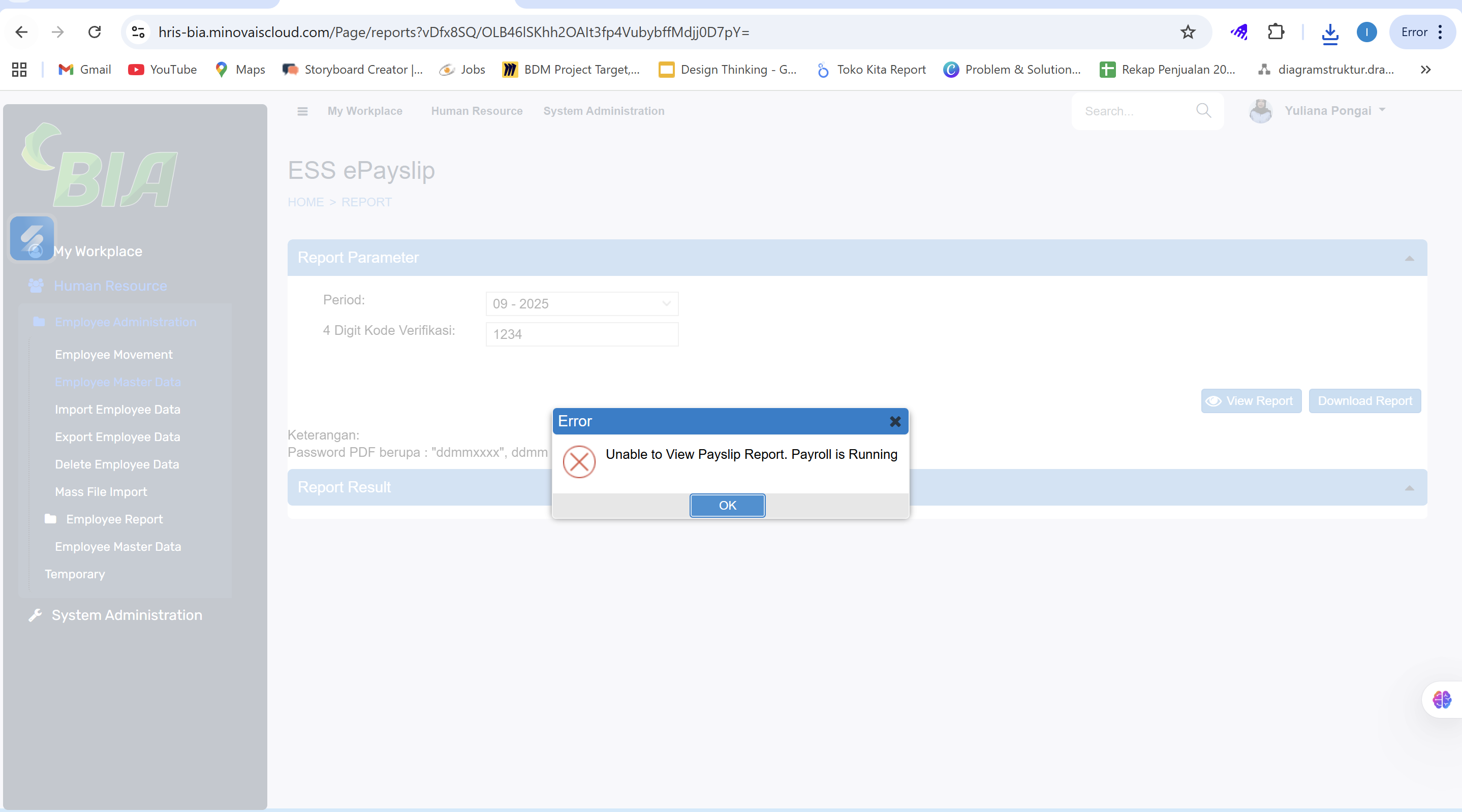Image resolution: width=1462 pixels, height=812 pixels.
Task: Click OK in the Error dialog
Action: pyautogui.click(x=727, y=505)
